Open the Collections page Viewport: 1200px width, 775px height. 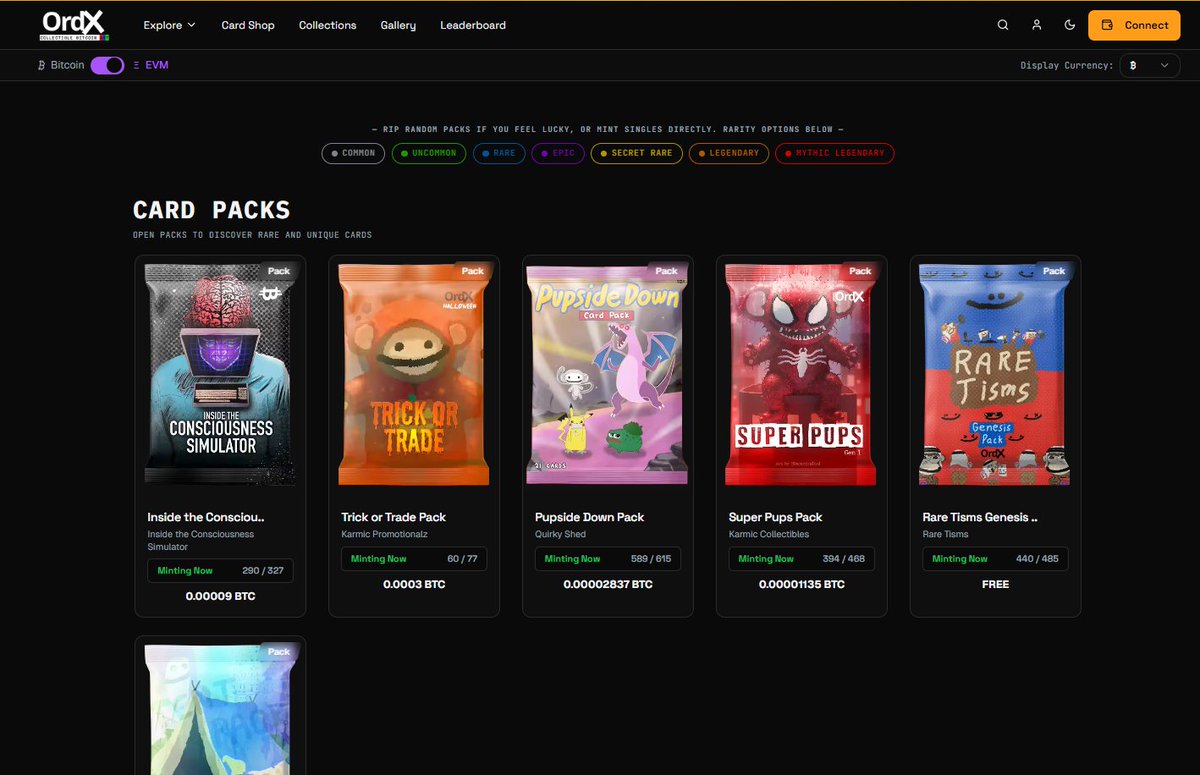[327, 25]
